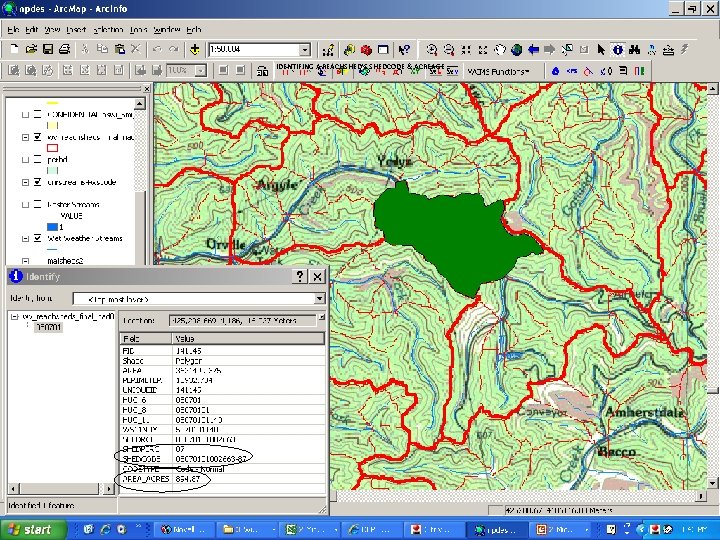Open the Identify from layers dropdown
This screenshot has height=540, width=720.
(x=320, y=298)
